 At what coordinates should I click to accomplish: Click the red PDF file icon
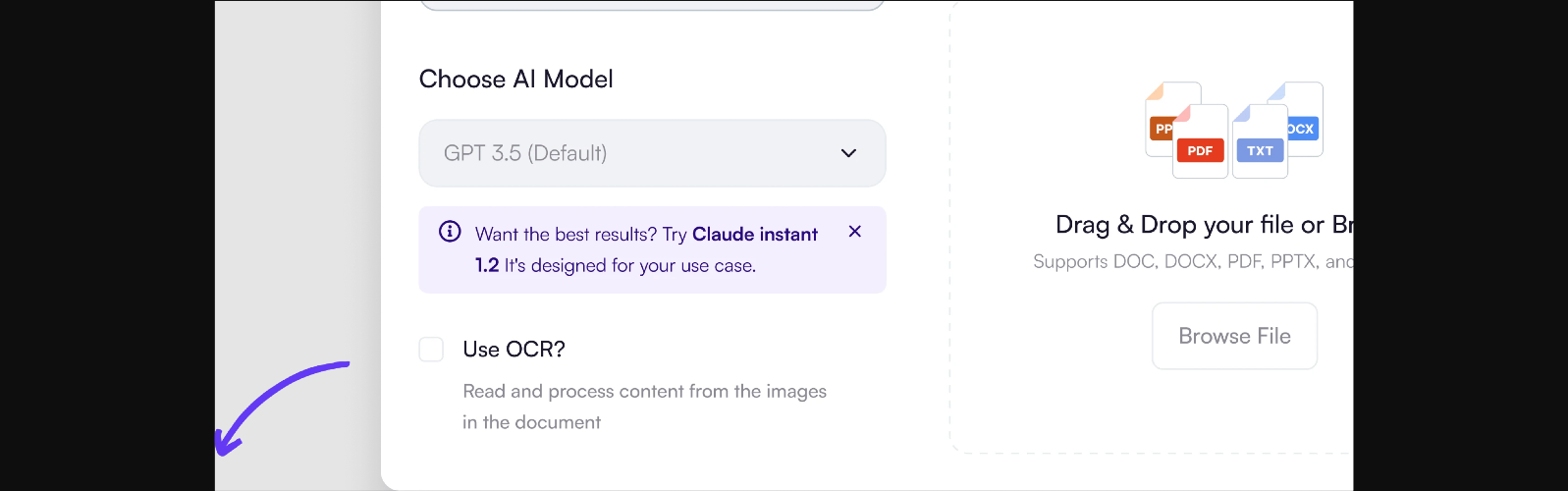click(1200, 142)
